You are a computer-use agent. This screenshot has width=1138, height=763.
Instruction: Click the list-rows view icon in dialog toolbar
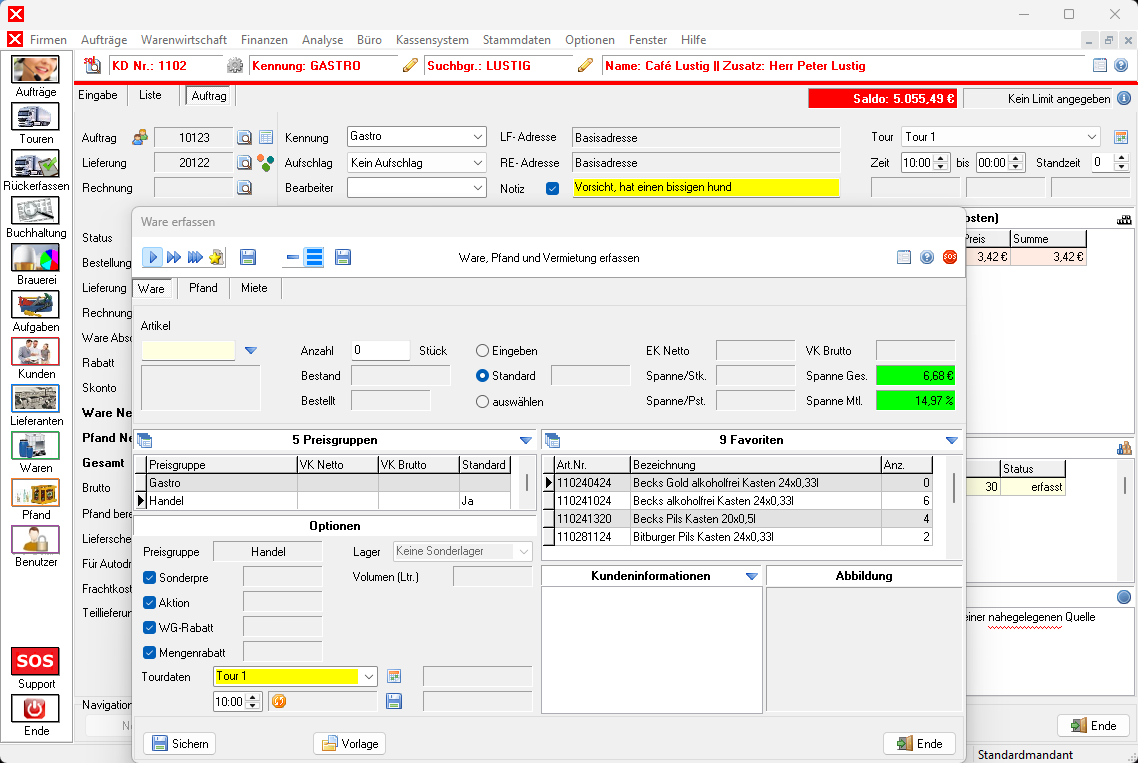click(x=314, y=257)
